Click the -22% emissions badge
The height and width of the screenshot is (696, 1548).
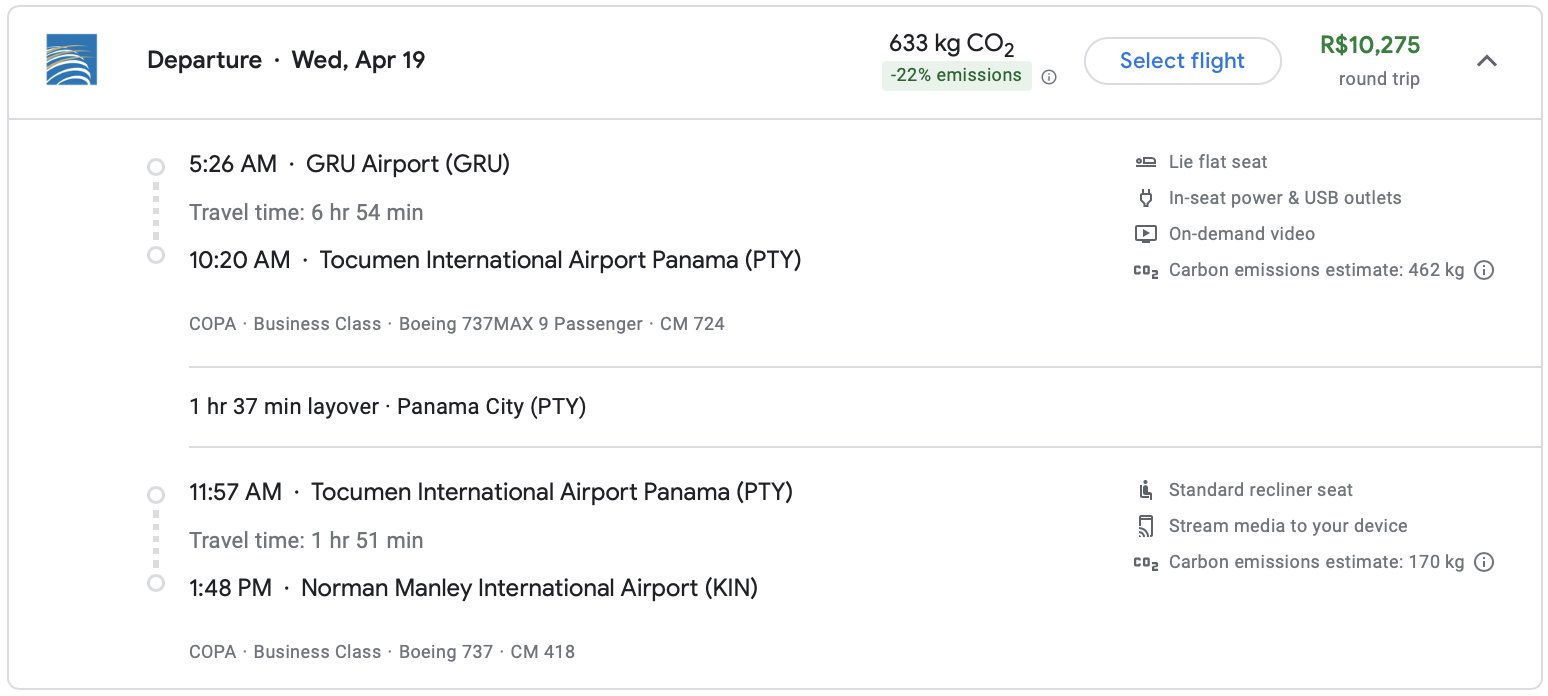tap(957, 76)
